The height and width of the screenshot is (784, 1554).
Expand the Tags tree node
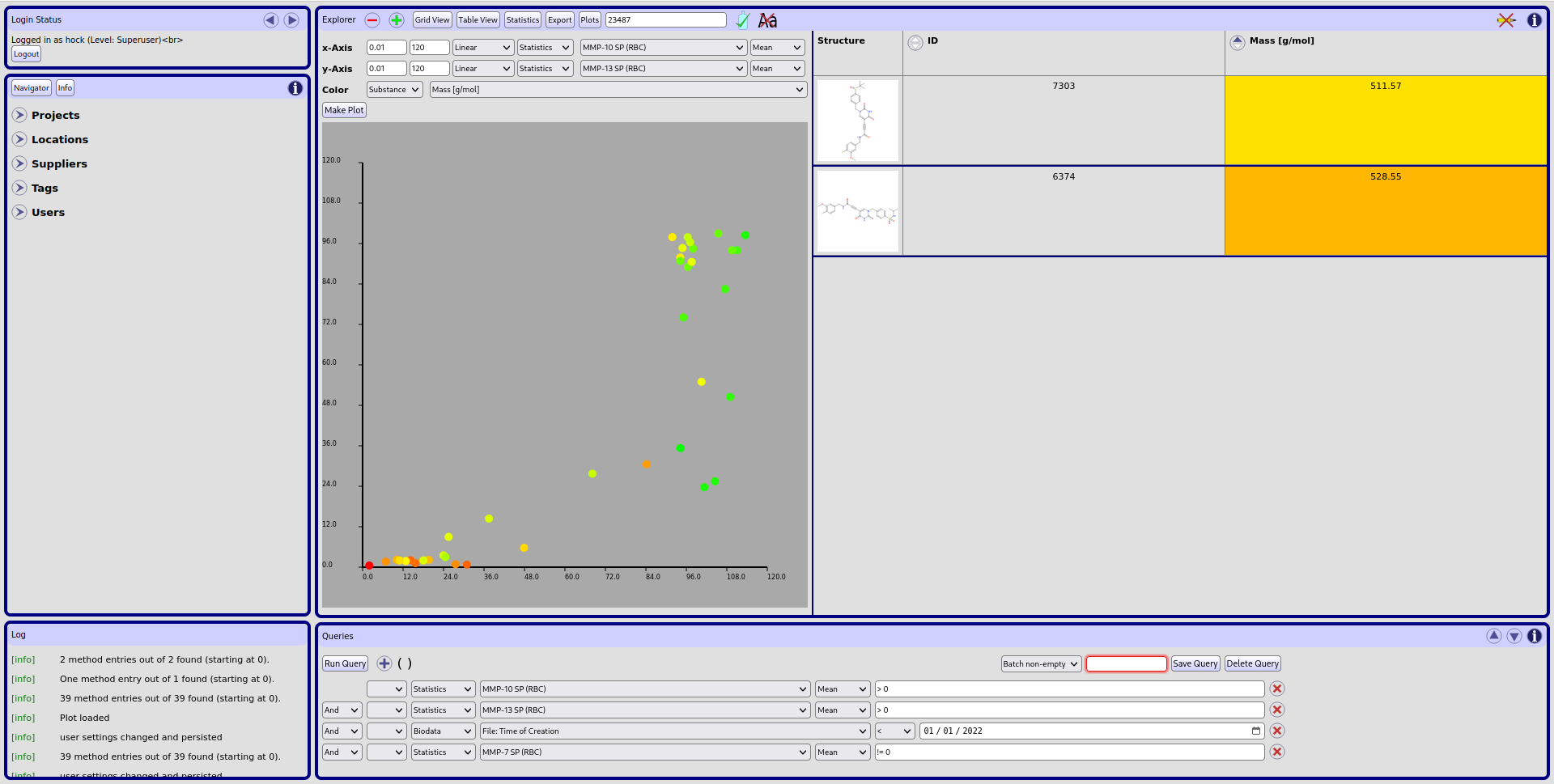[x=20, y=188]
